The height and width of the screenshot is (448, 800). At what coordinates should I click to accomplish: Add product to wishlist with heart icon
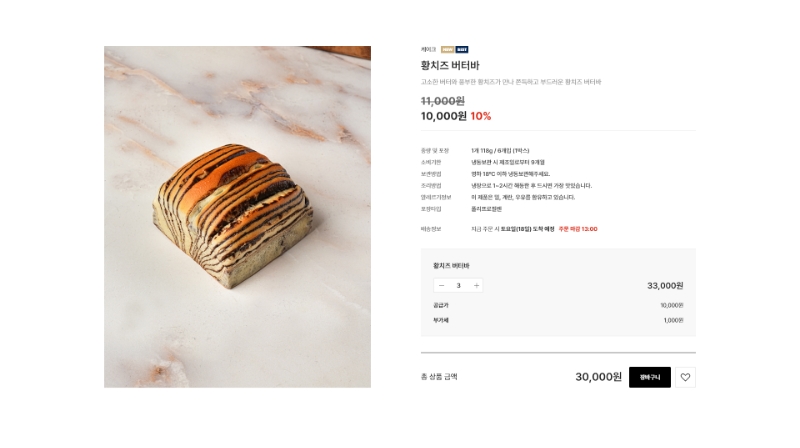point(685,377)
